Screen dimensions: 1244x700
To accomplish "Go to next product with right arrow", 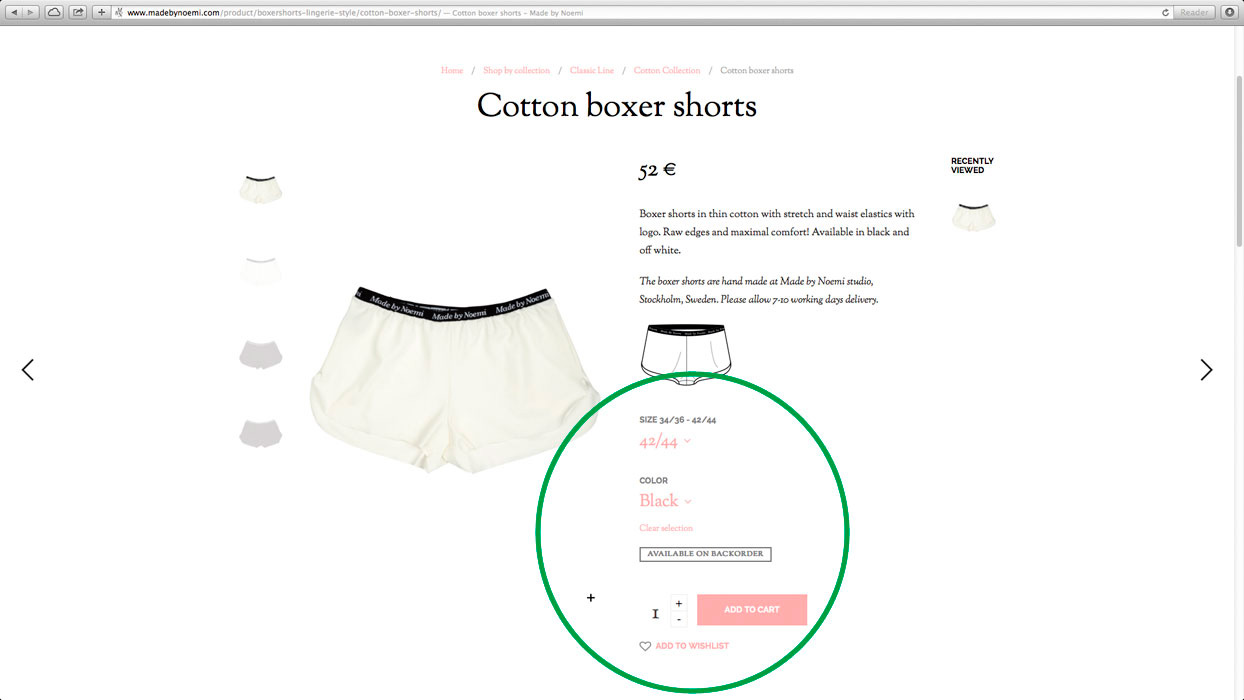I will coord(1206,370).
